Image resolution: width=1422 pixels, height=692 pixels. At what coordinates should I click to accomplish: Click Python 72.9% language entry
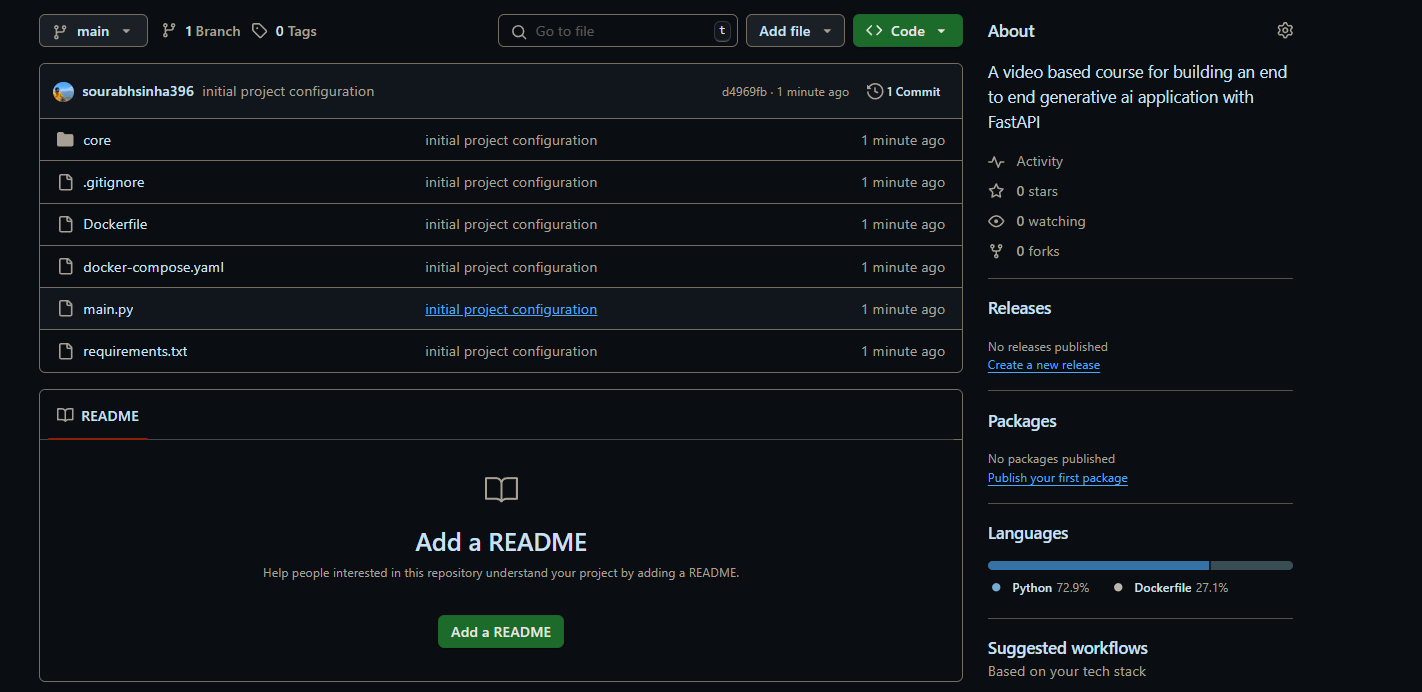1040,588
